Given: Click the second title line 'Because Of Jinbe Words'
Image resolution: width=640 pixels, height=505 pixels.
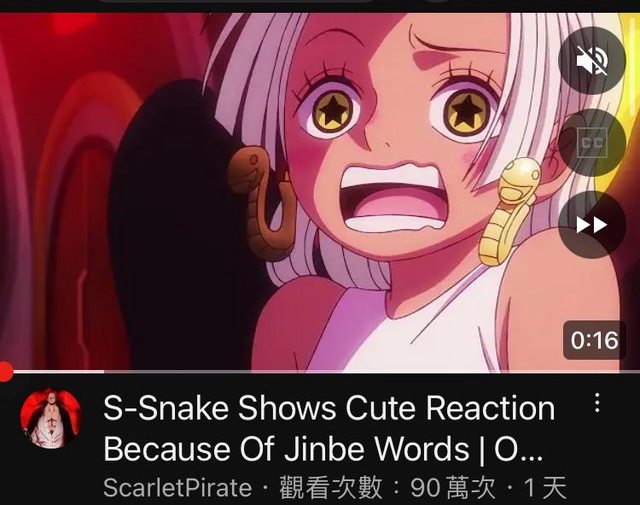Looking at the screenshot, I should [x=287, y=449].
